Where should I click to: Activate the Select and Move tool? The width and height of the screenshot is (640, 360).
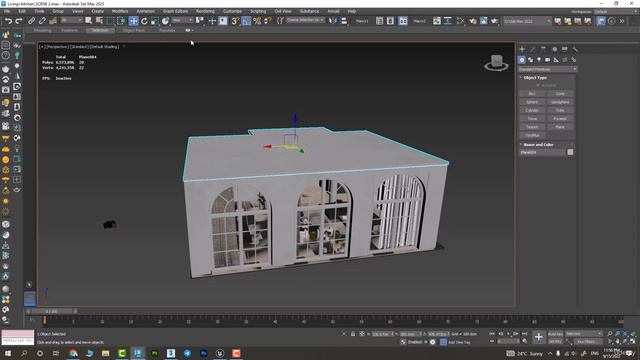133,21
